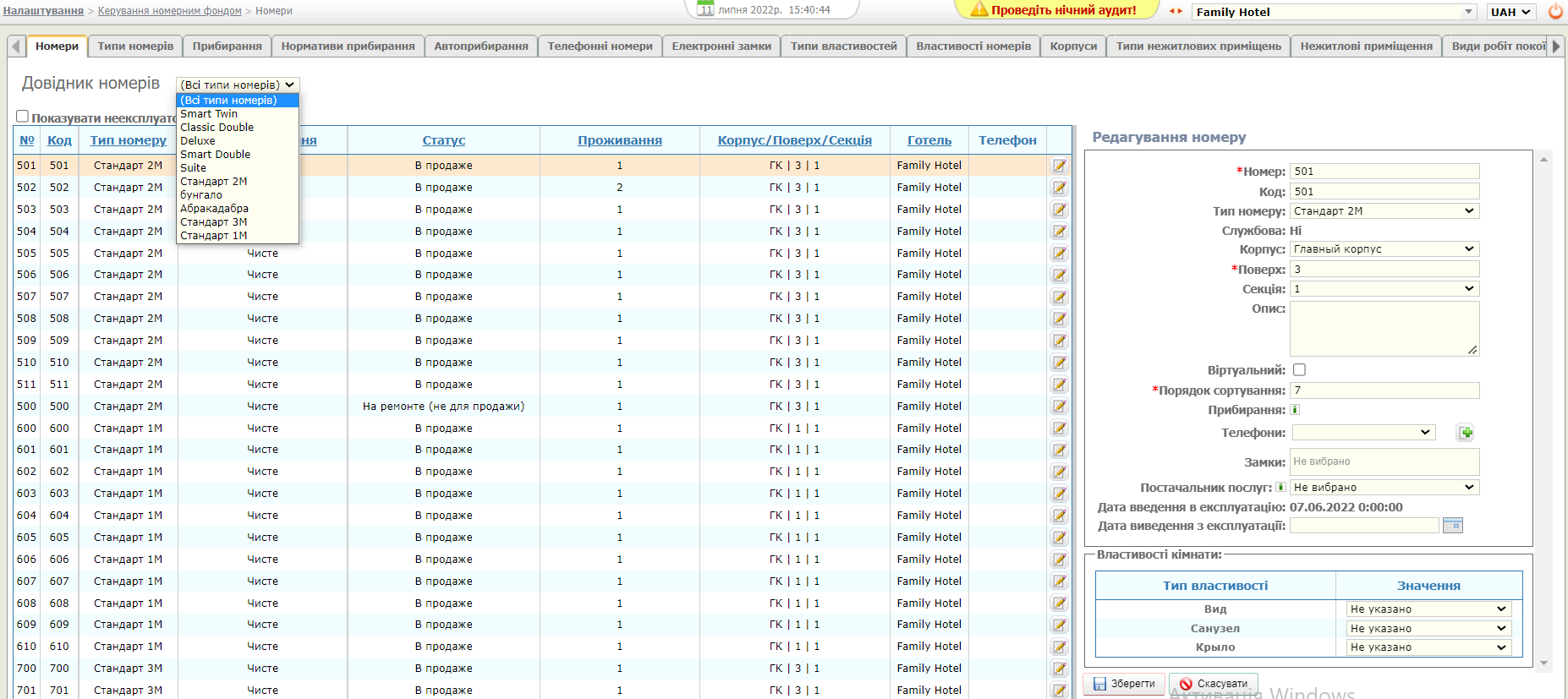Open the Корпус dropdown
This screenshot has width=1568, height=699.
pos(1384,249)
